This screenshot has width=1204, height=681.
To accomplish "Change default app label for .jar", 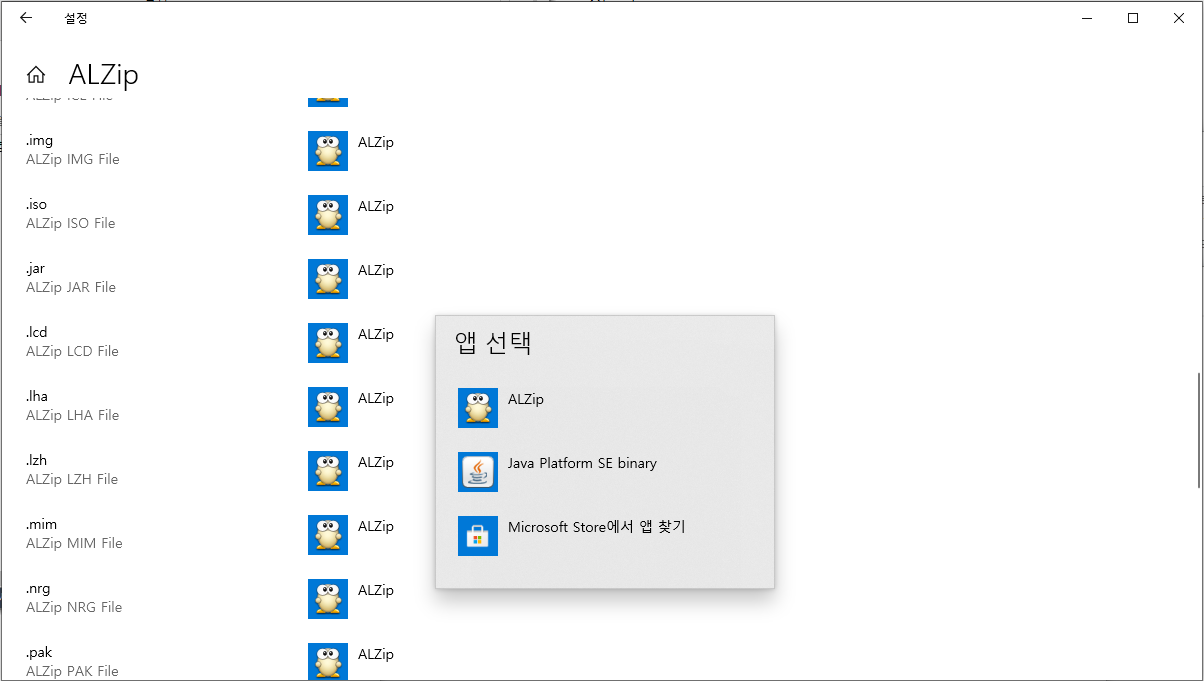I will coord(376,270).
